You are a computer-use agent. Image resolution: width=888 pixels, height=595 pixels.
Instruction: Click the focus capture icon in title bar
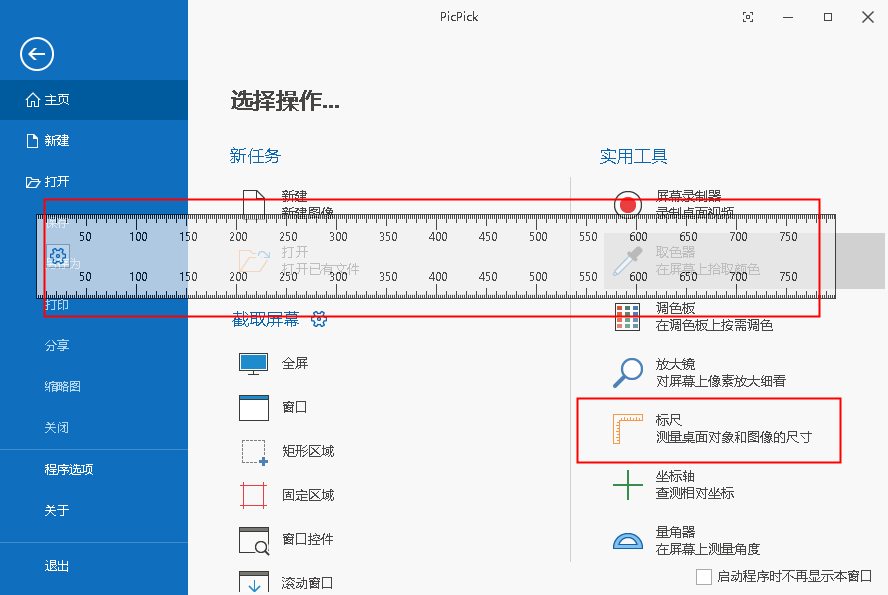[x=749, y=17]
